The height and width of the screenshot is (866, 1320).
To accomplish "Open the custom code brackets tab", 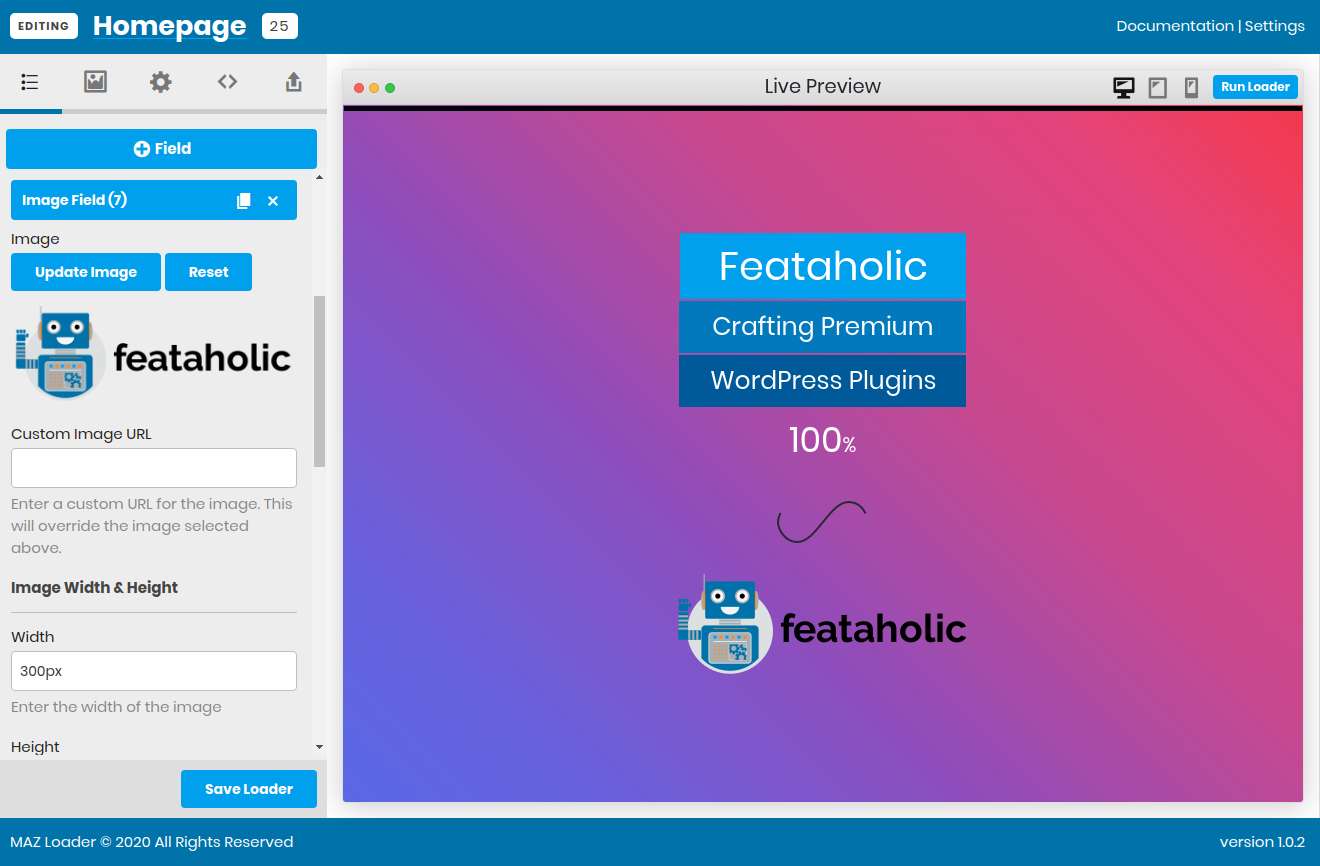I will [228, 82].
